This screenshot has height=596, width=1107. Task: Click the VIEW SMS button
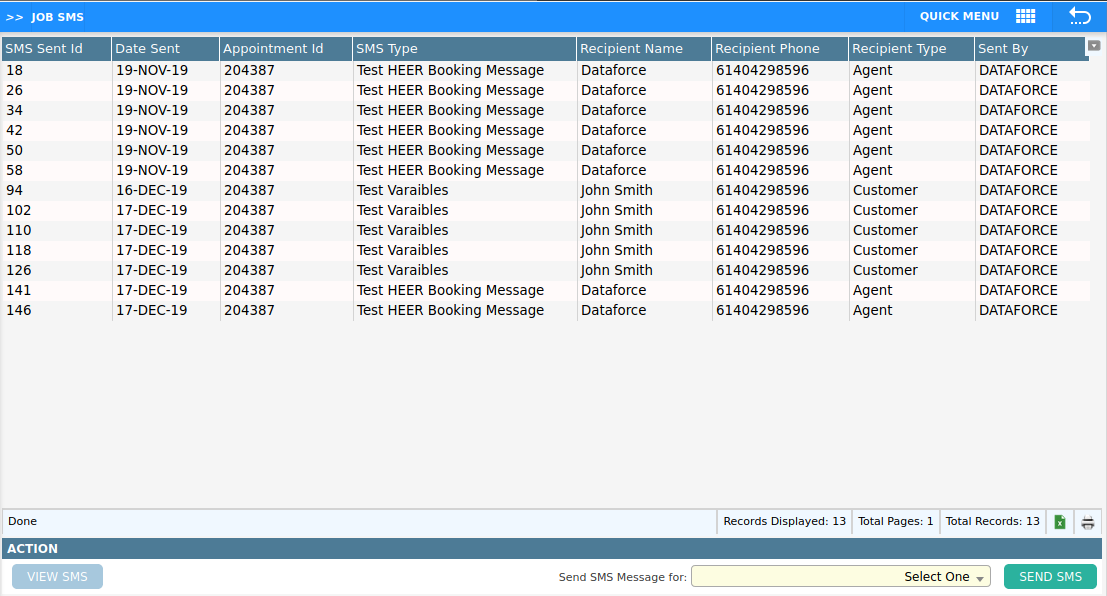point(57,577)
